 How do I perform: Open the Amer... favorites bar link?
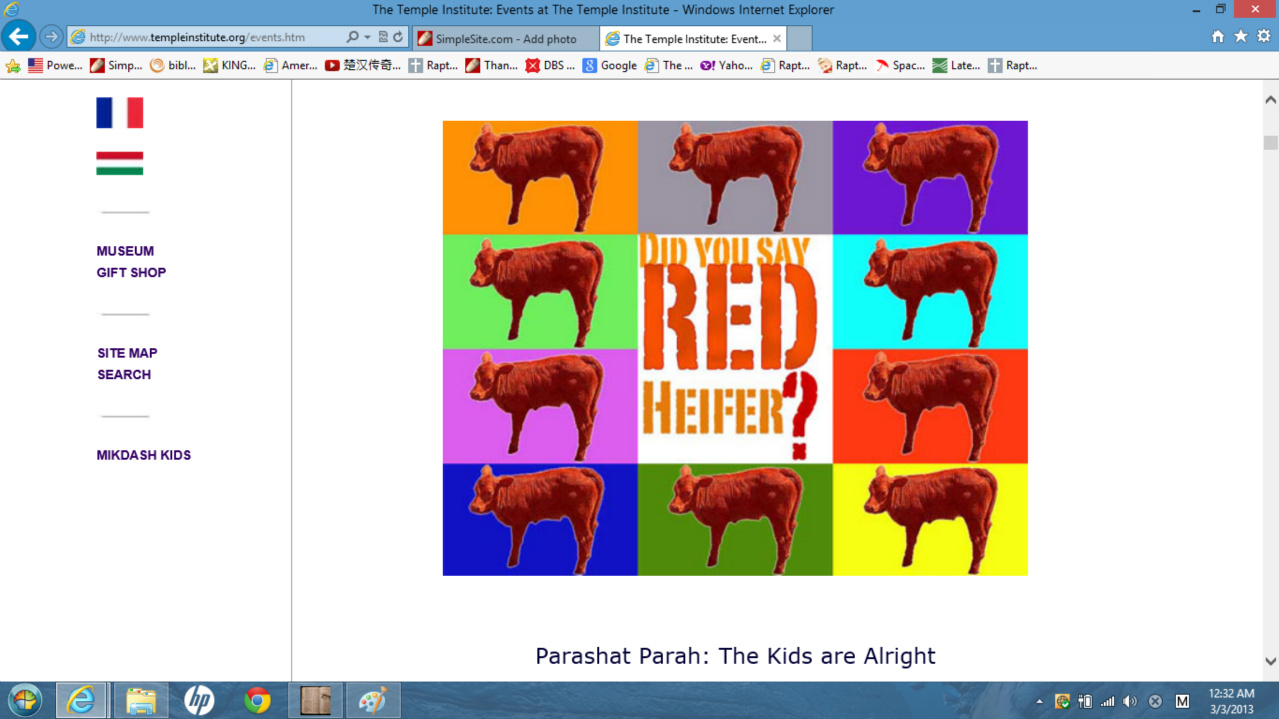[291, 66]
